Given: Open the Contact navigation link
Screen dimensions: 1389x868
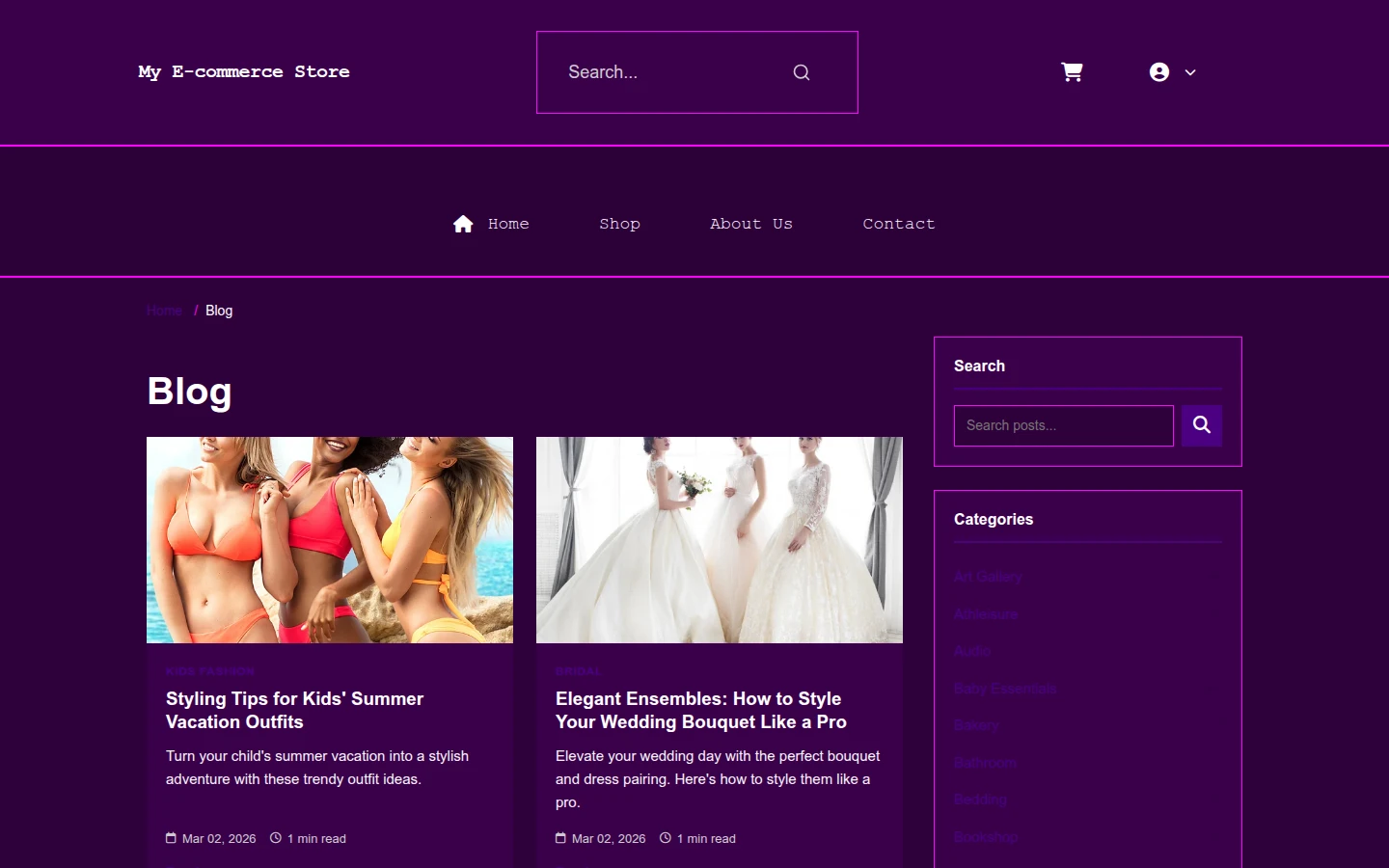Looking at the screenshot, I should click(899, 224).
